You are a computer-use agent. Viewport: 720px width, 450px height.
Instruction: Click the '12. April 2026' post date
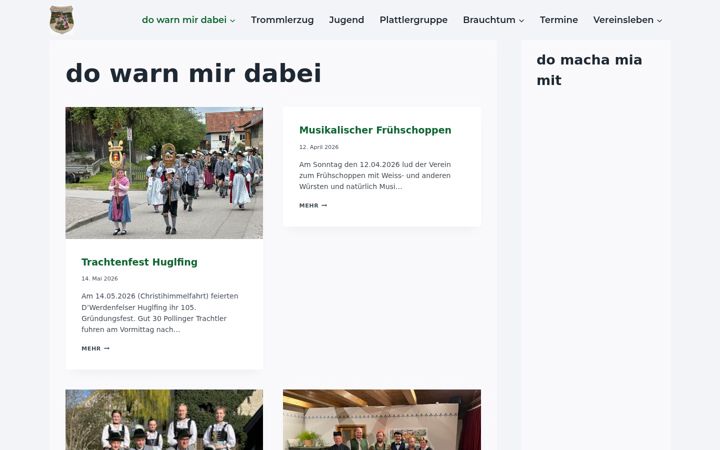coord(319,147)
